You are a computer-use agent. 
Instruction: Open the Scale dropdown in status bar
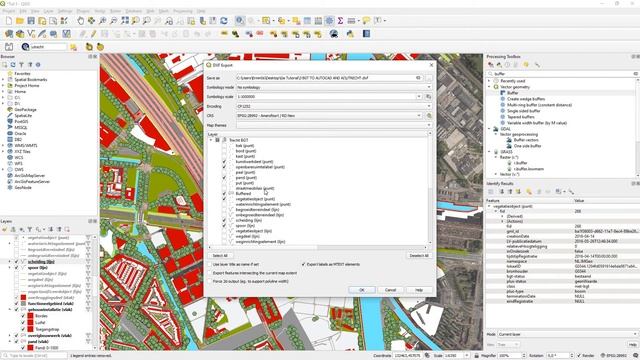(x=466, y=356)
